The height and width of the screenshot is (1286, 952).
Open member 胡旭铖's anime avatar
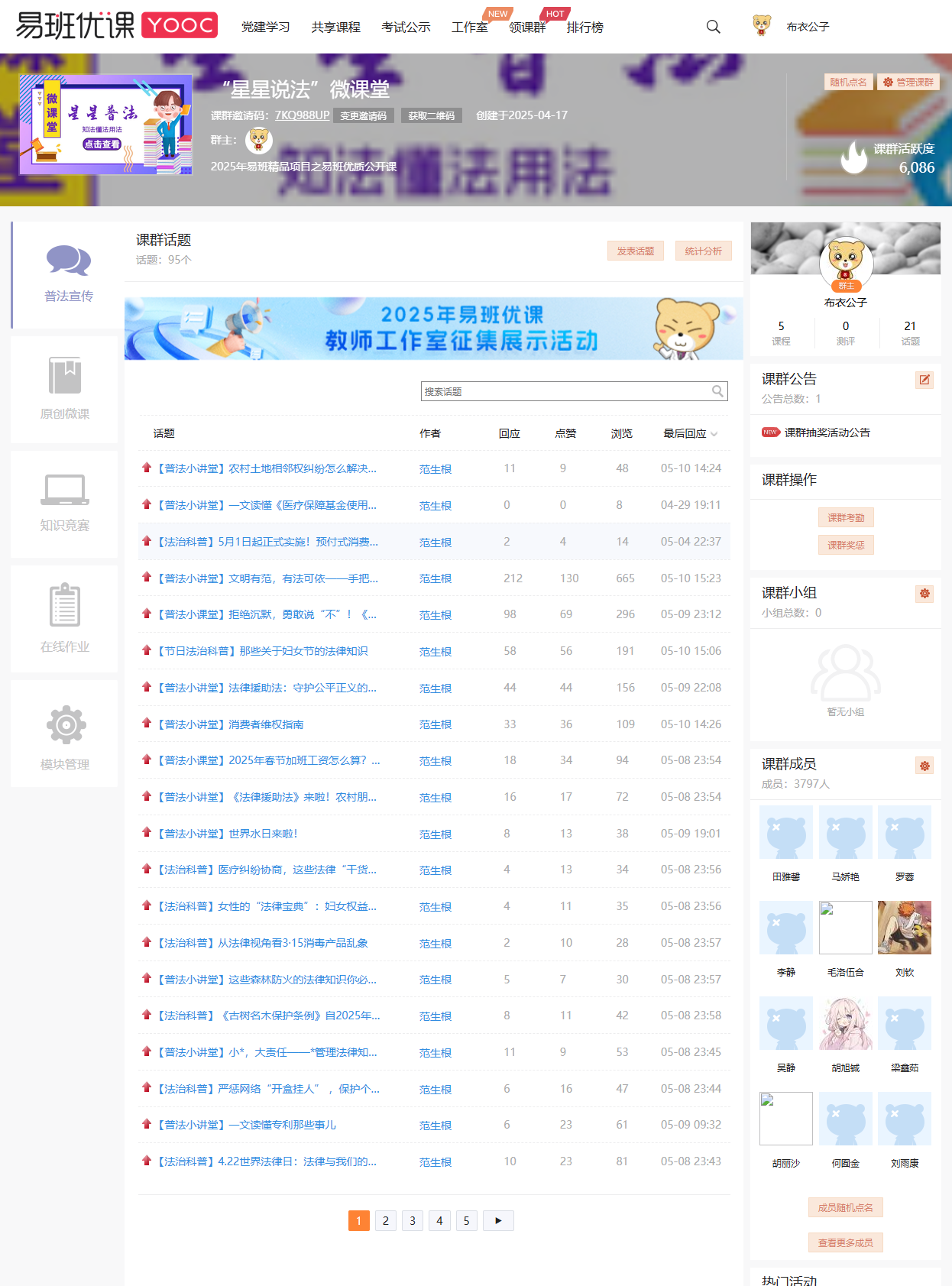(846, 1023)
